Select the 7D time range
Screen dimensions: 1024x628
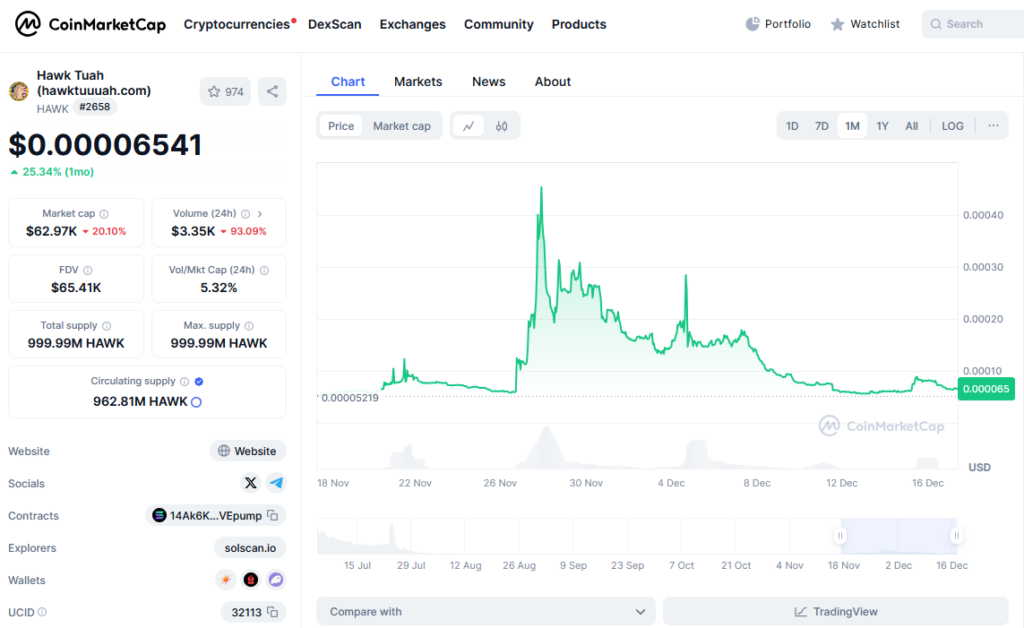[x=822, y=126]
